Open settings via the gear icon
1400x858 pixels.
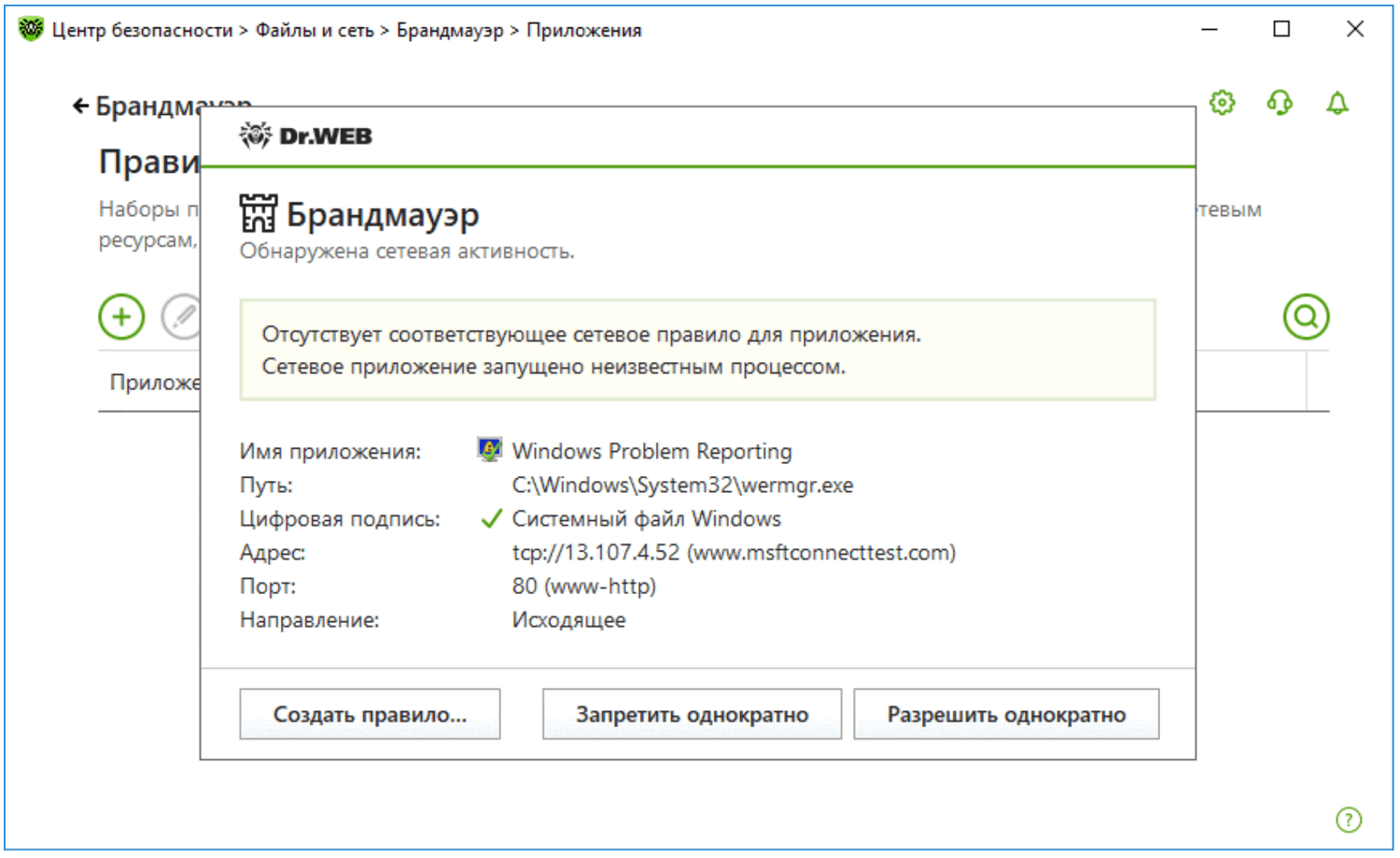point(1222,103)
